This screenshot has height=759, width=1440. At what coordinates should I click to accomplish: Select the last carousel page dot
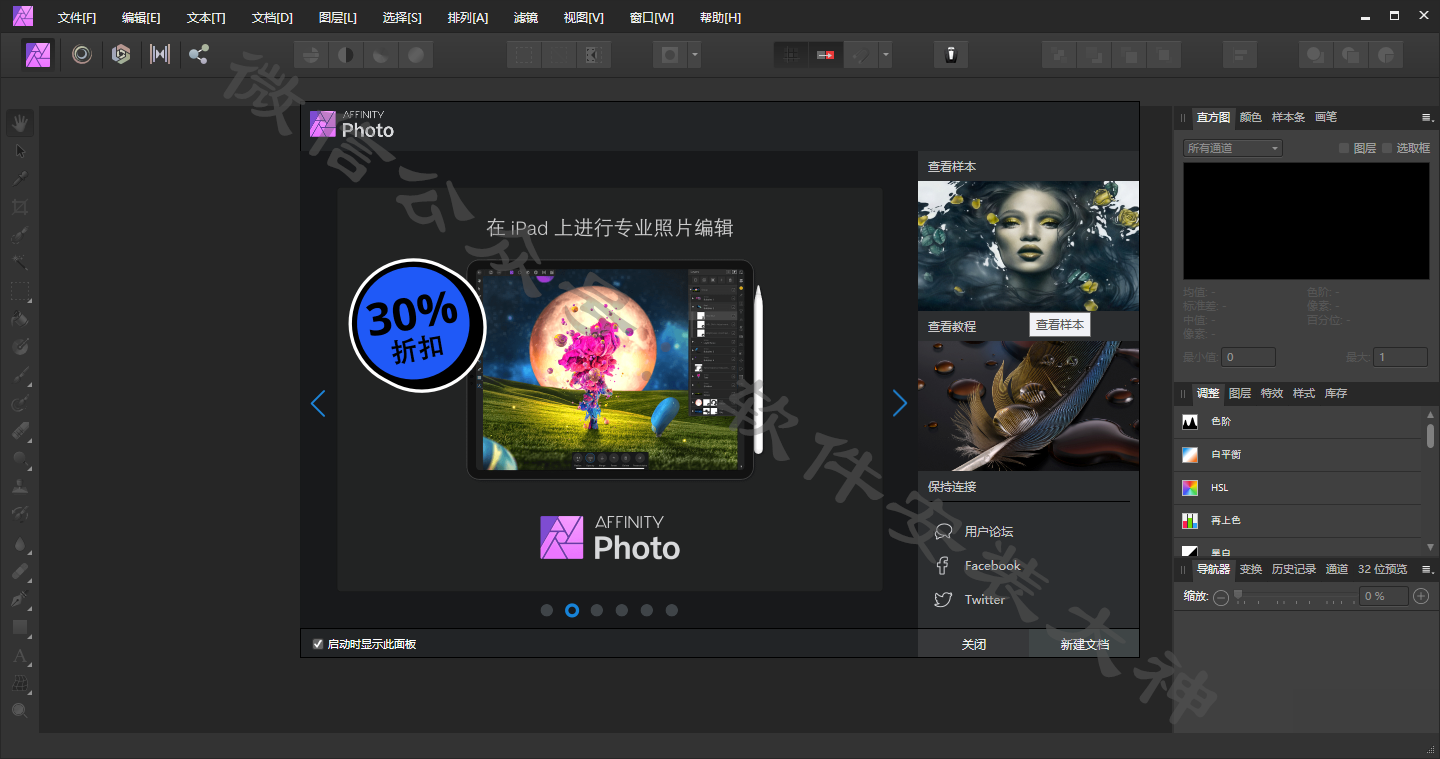click(x=672, y=610)
